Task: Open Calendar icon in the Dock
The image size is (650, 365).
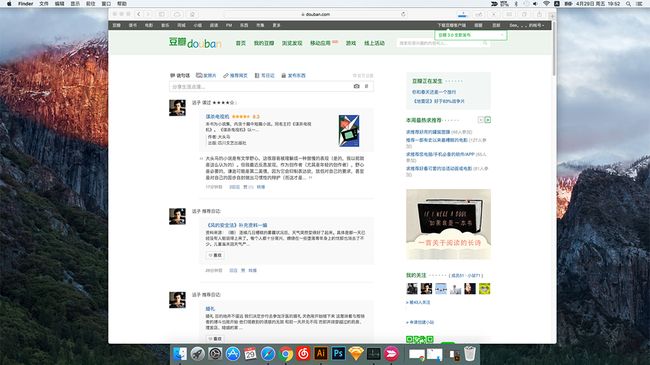Action: click(250, 354)
